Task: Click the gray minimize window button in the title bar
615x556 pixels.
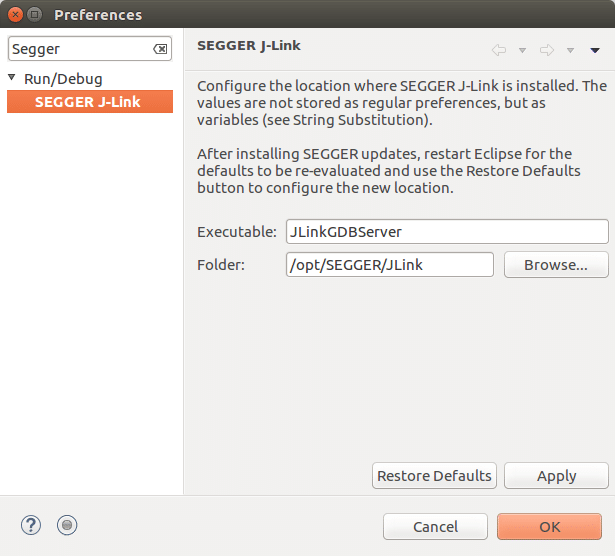Action: (x=36, y=14)
